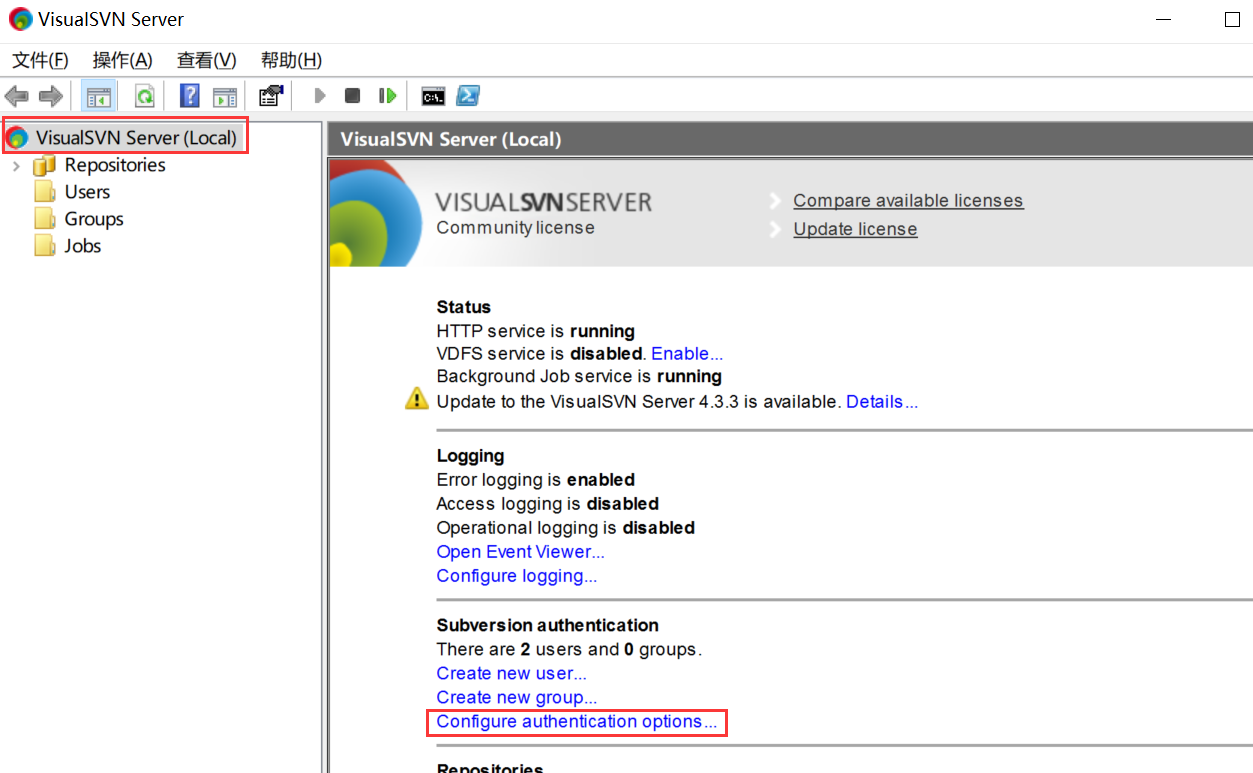Click the Repositories folder icon in tree
Image resolution: width=1253 pixels, height=773 pixels.
coord(45,165)
